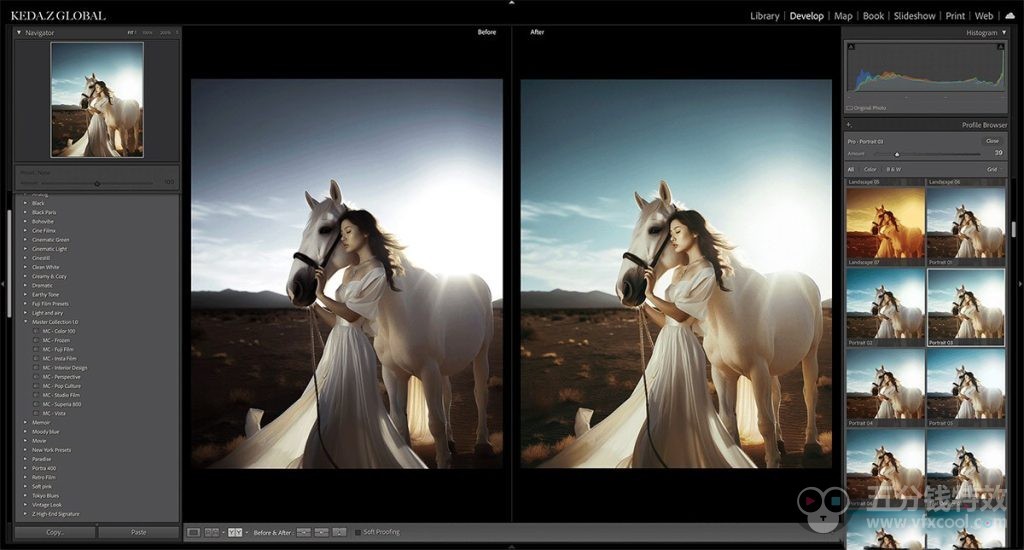
Task: Adjust the preset Amount slider in left panel
Action: (x=97, y=184)
